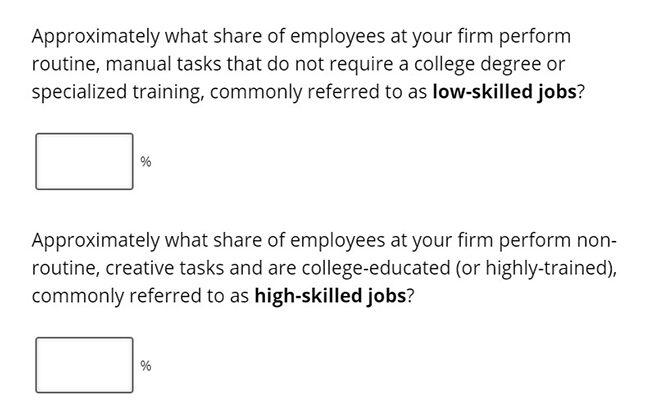
Task: Click the percent sign beside the low-skilled input
Action: click(146, 161)
